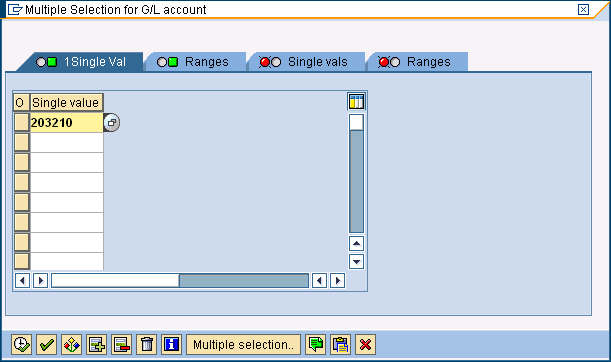Click the trash can Delete Entire Selection icon

click(147, 344)
